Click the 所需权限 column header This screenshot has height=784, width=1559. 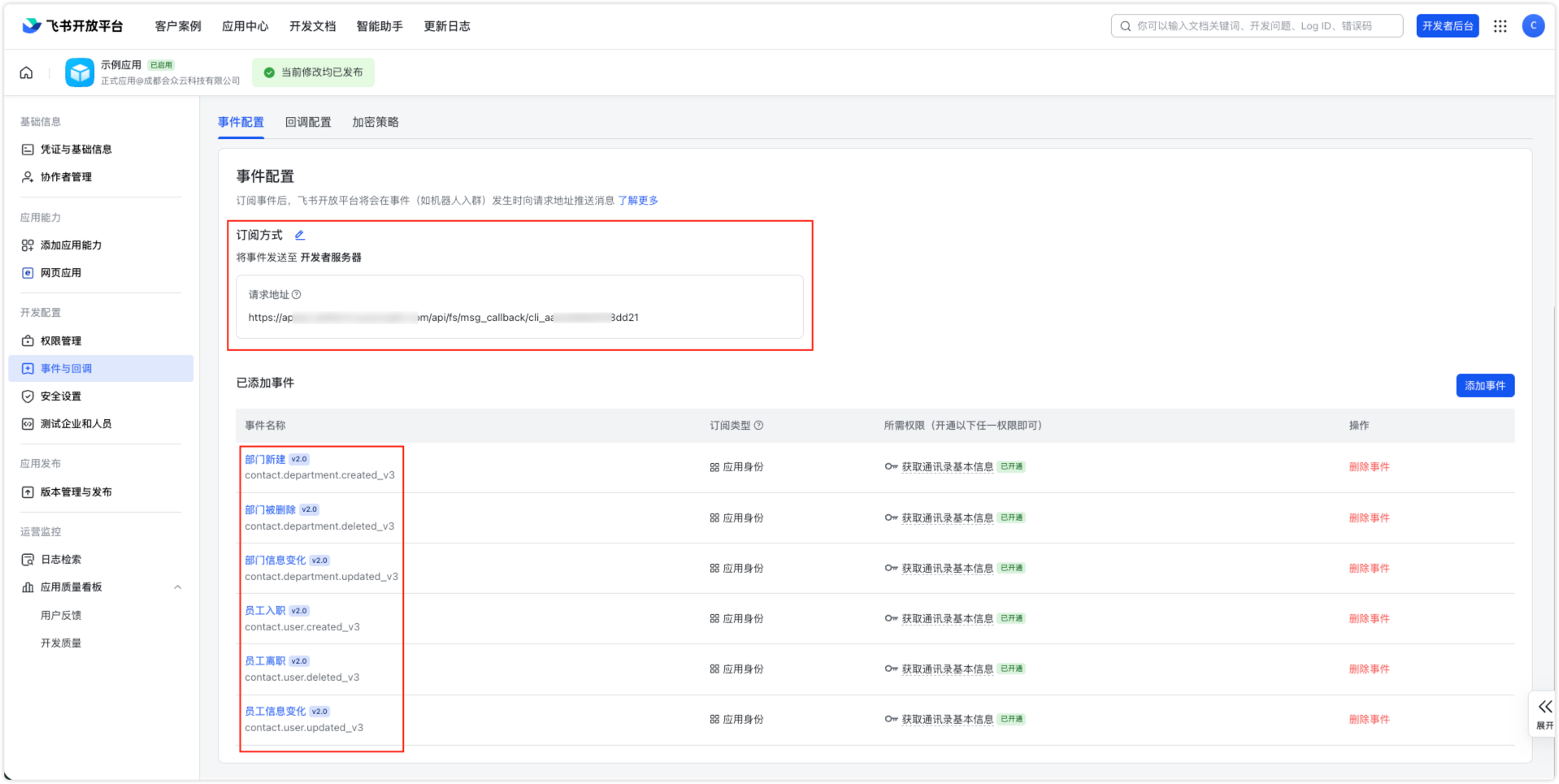[x=963, y=426]
